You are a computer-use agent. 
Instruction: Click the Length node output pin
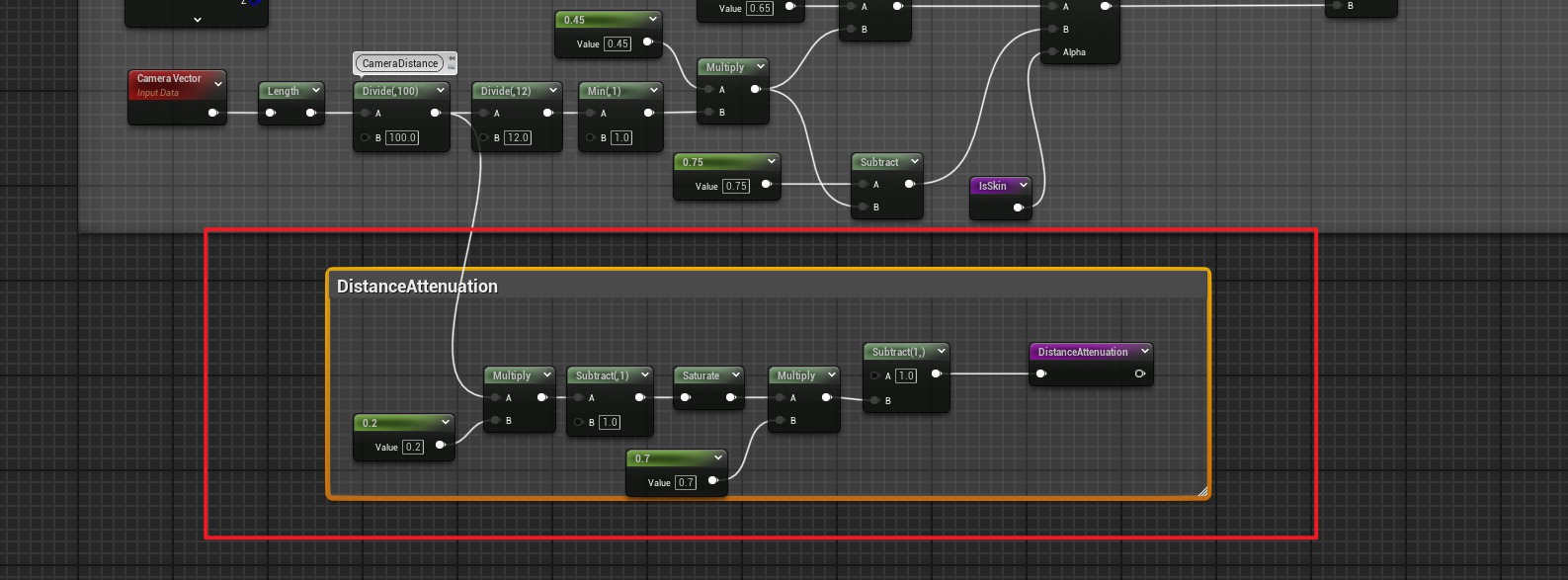[x=310, y=113]
